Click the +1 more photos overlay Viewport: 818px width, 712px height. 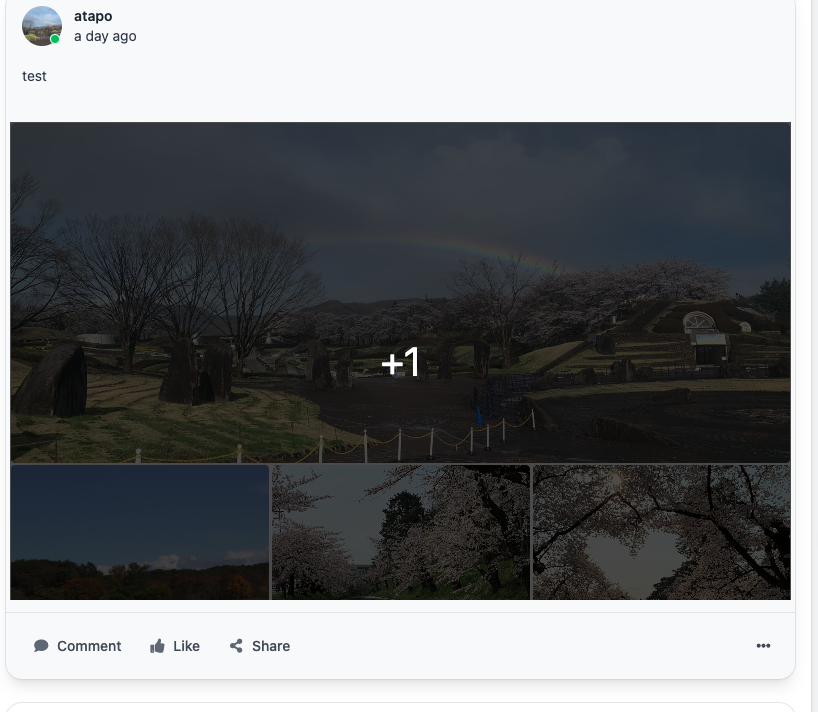point(401,362)
